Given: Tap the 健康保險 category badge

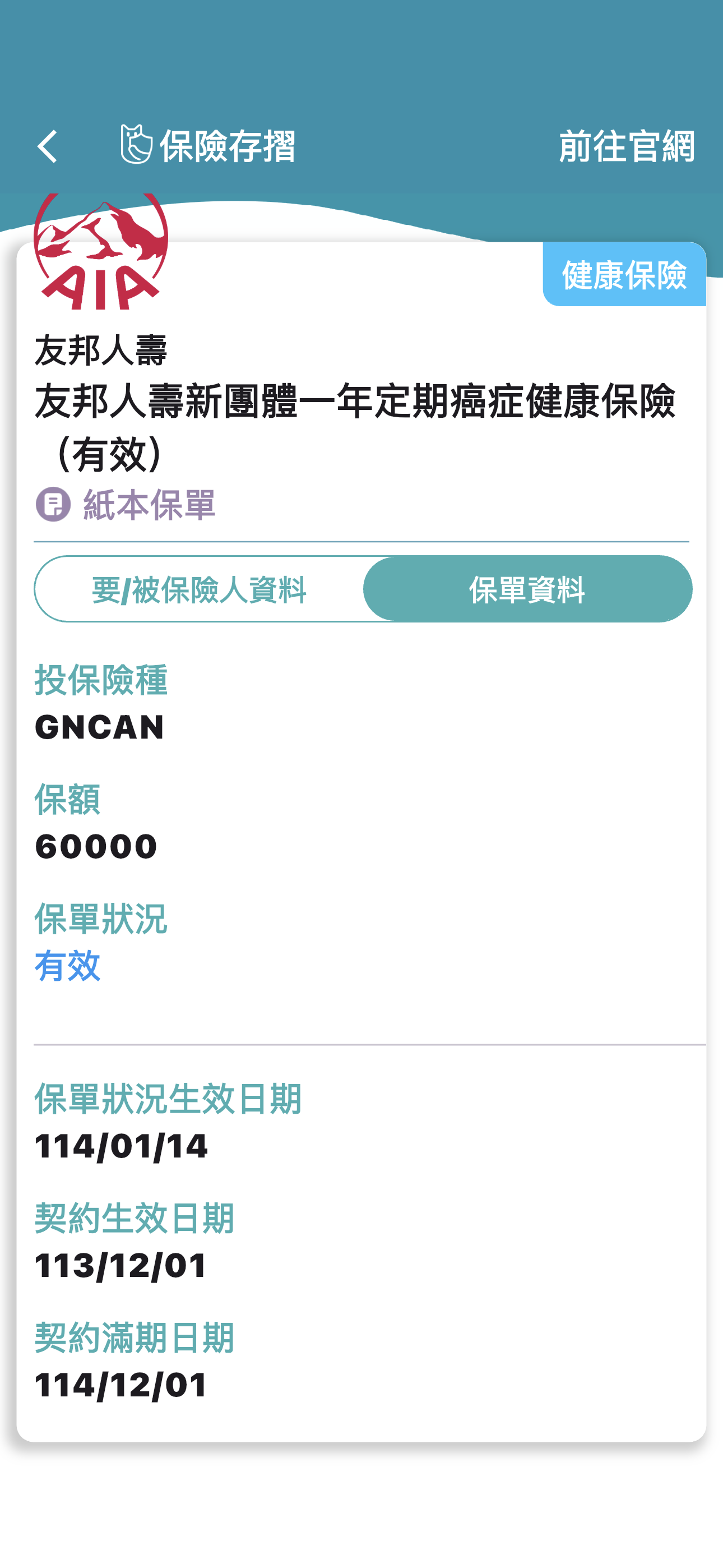Looking at the screenshot, I should click(624, 275).
